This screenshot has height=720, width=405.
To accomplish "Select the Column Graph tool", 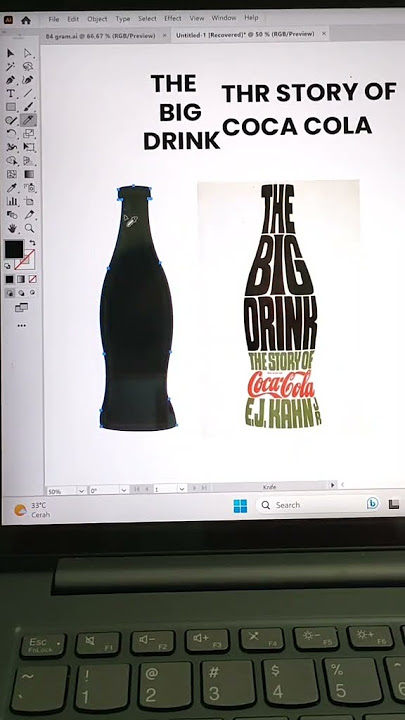I will point(11,201).
